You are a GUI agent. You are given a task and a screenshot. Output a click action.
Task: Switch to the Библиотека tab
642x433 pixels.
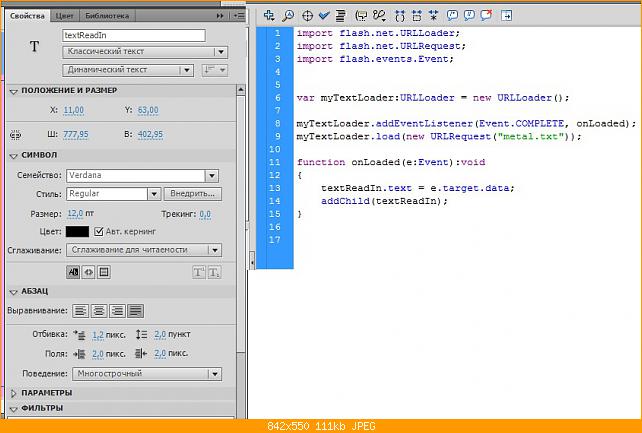pos(107,16)
